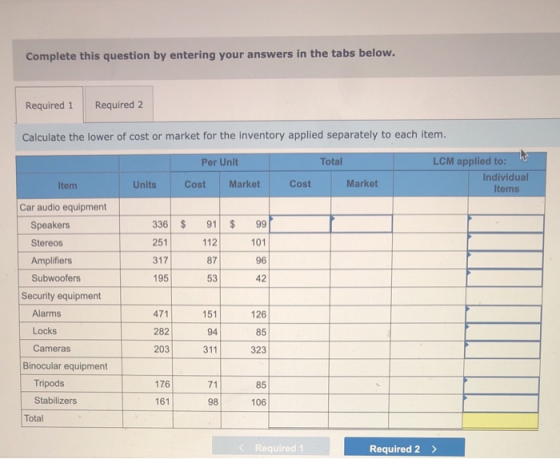Click the 'Cameras' row label
This screenshot has width=560, height=459.
point(51,348)
